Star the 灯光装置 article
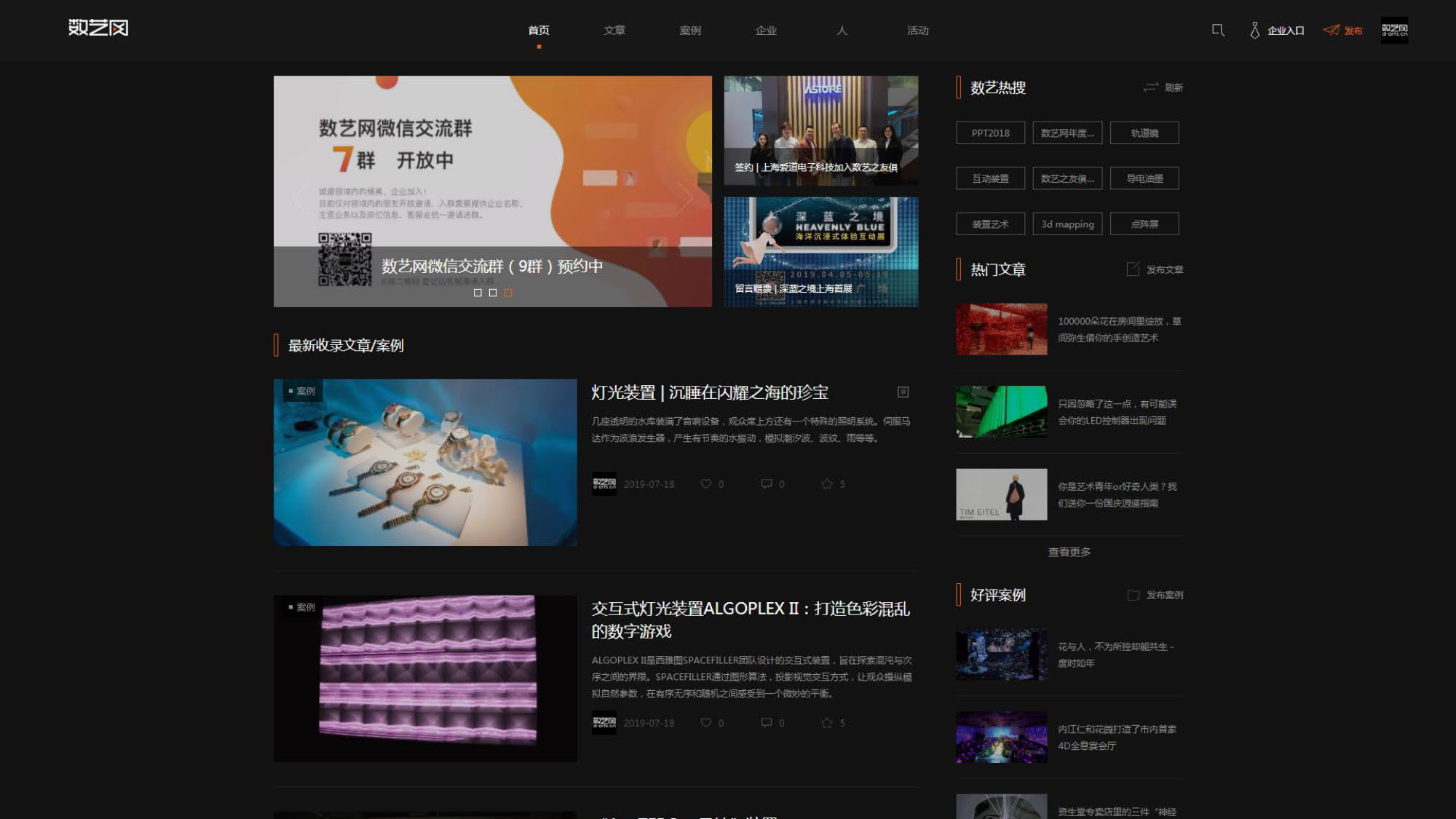The height and width of the screenshot is (819, 1456). point(826,483)
